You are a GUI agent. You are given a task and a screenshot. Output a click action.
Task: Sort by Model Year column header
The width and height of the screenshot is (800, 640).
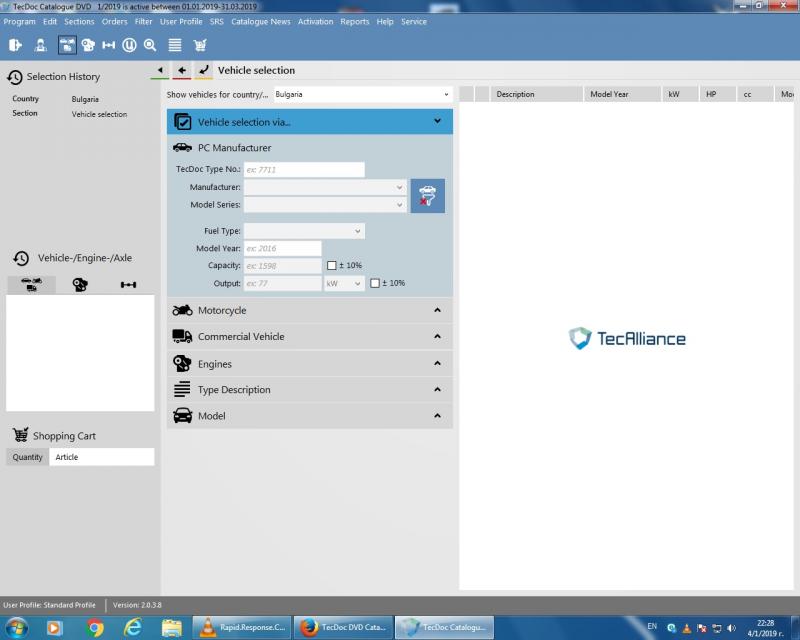point(622,94)
